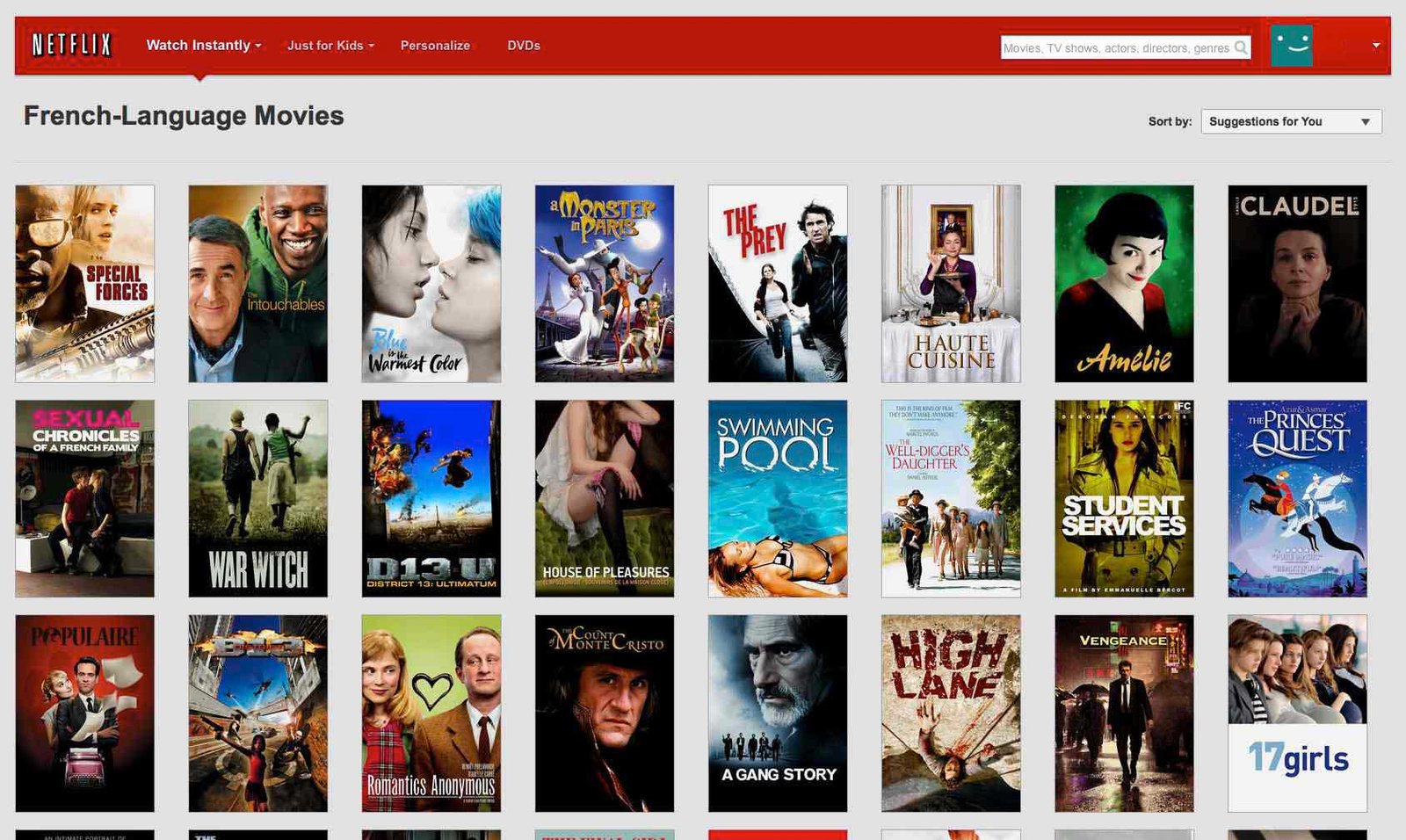
Task: Open the Haute Cuisine poster
Action: (x=951, y=284)
